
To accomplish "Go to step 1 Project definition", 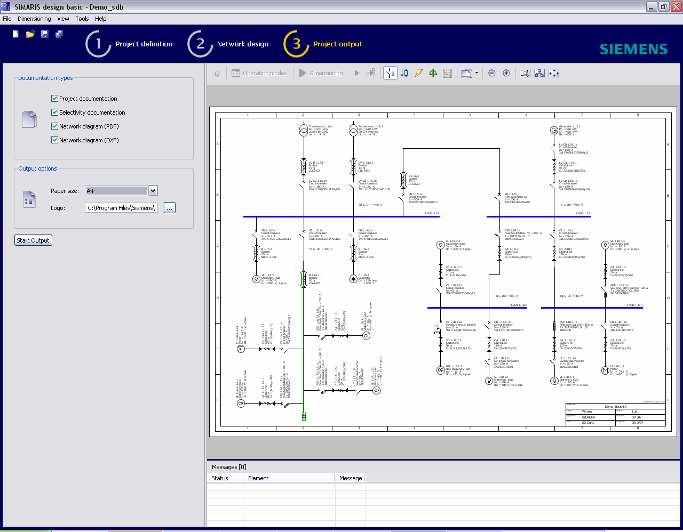I will tap(129, 44).
